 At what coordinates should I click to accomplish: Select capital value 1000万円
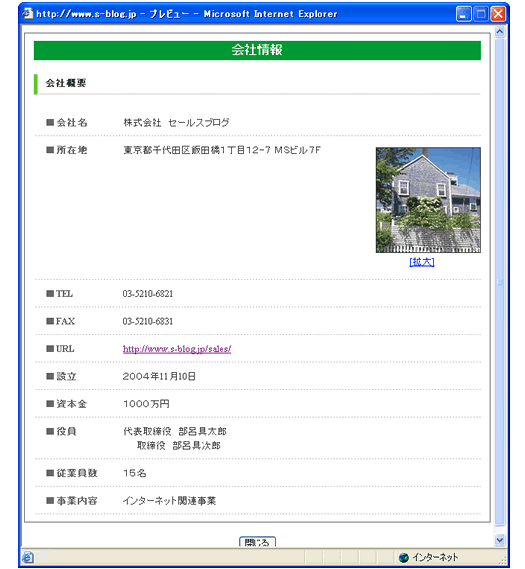tap(146, 404)
